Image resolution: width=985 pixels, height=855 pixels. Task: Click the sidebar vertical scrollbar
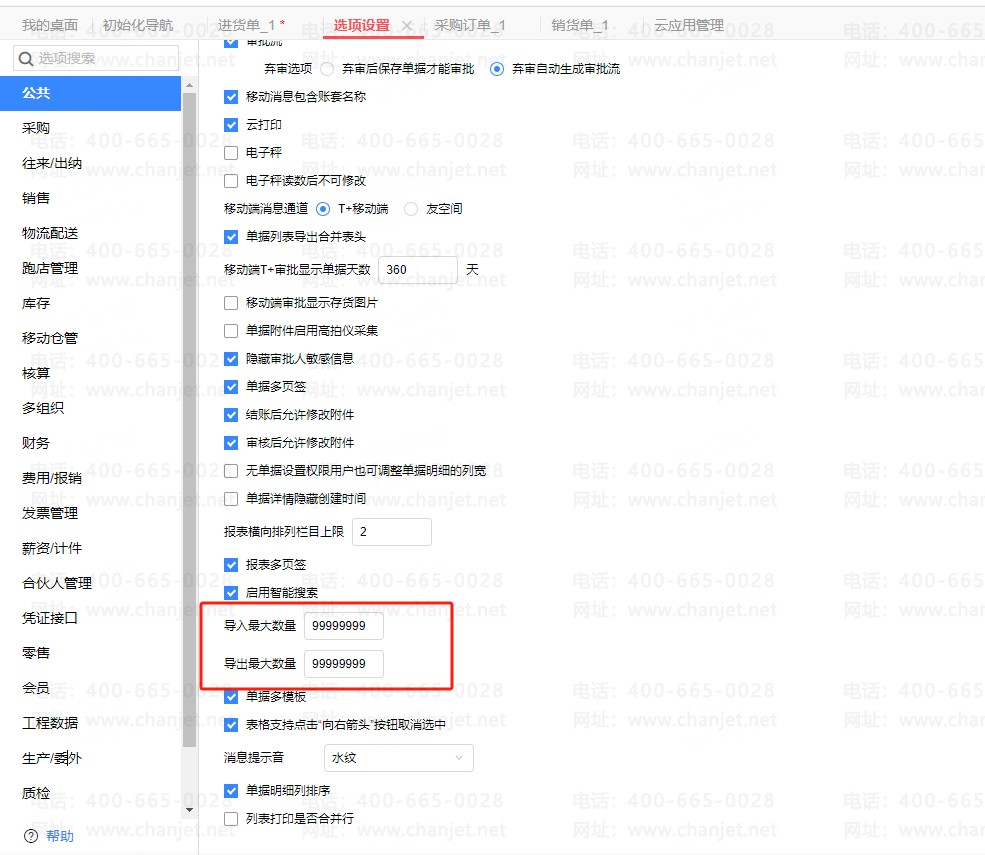(x=189, y=420)
